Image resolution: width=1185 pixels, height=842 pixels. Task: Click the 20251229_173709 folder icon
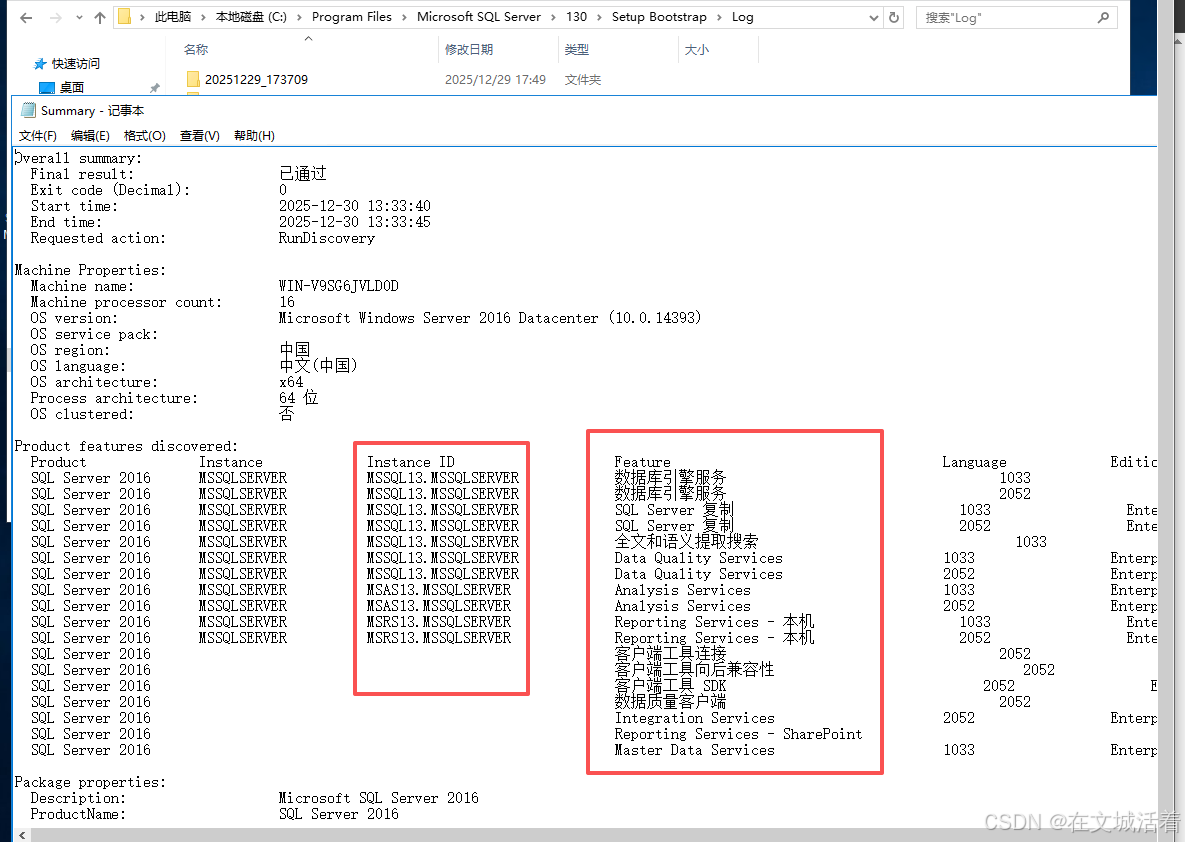[x=193, y=79]
